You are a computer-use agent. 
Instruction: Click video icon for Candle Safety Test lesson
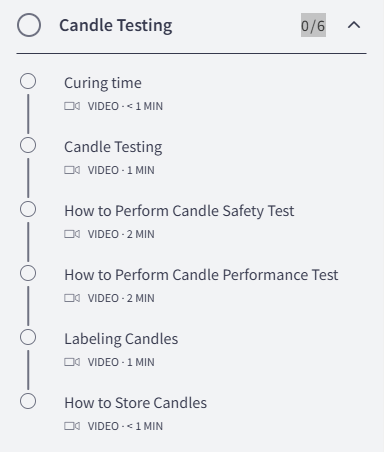[72, 234]
